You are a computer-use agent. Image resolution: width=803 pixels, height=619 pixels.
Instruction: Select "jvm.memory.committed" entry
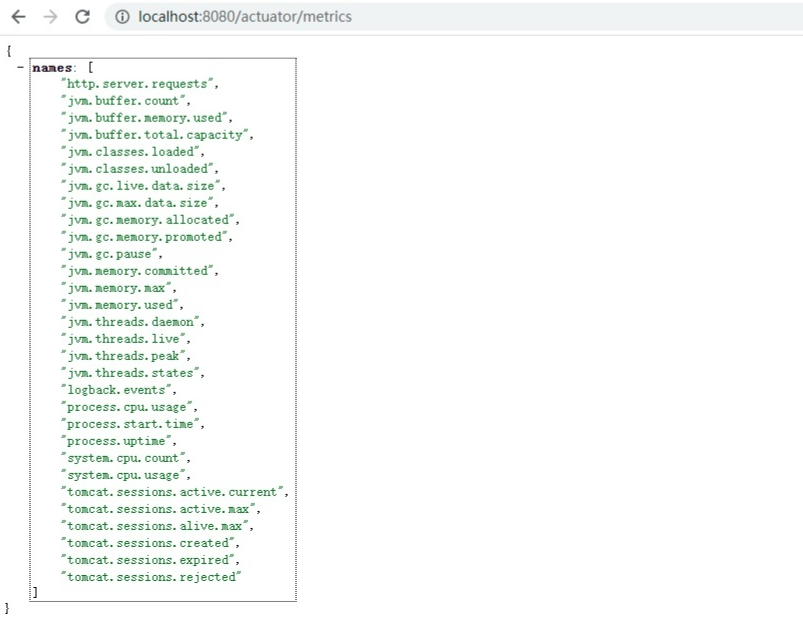pyautogui.click(x=137, y=271)
